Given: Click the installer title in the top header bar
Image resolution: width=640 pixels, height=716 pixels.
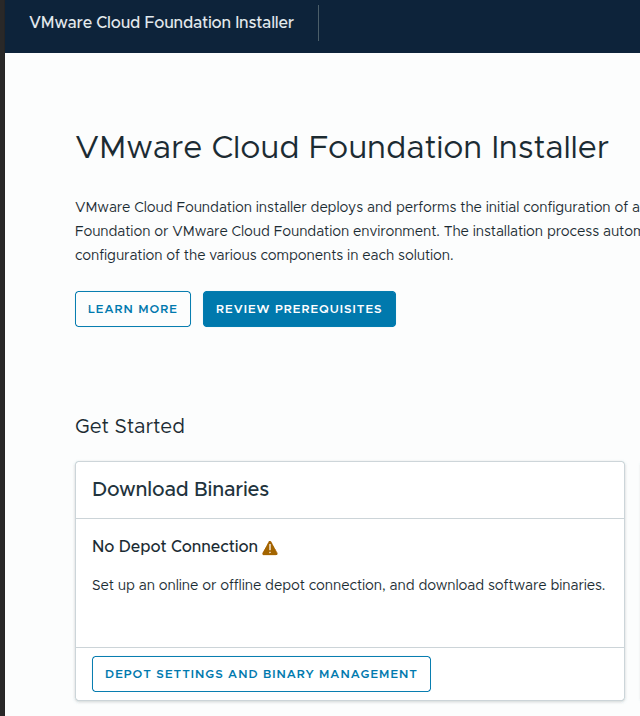Looking at the screenshot, I should pos(162,22).
